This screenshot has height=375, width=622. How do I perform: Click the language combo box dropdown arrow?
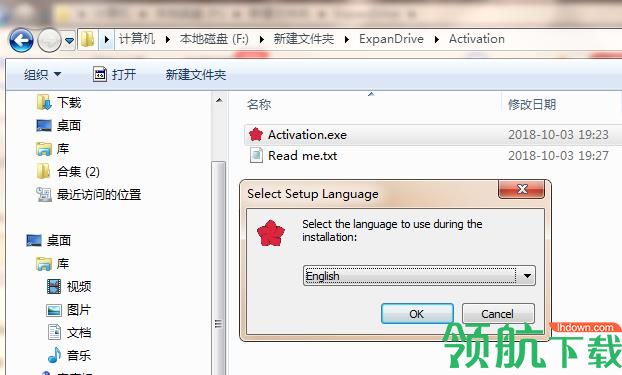(527, 276)
